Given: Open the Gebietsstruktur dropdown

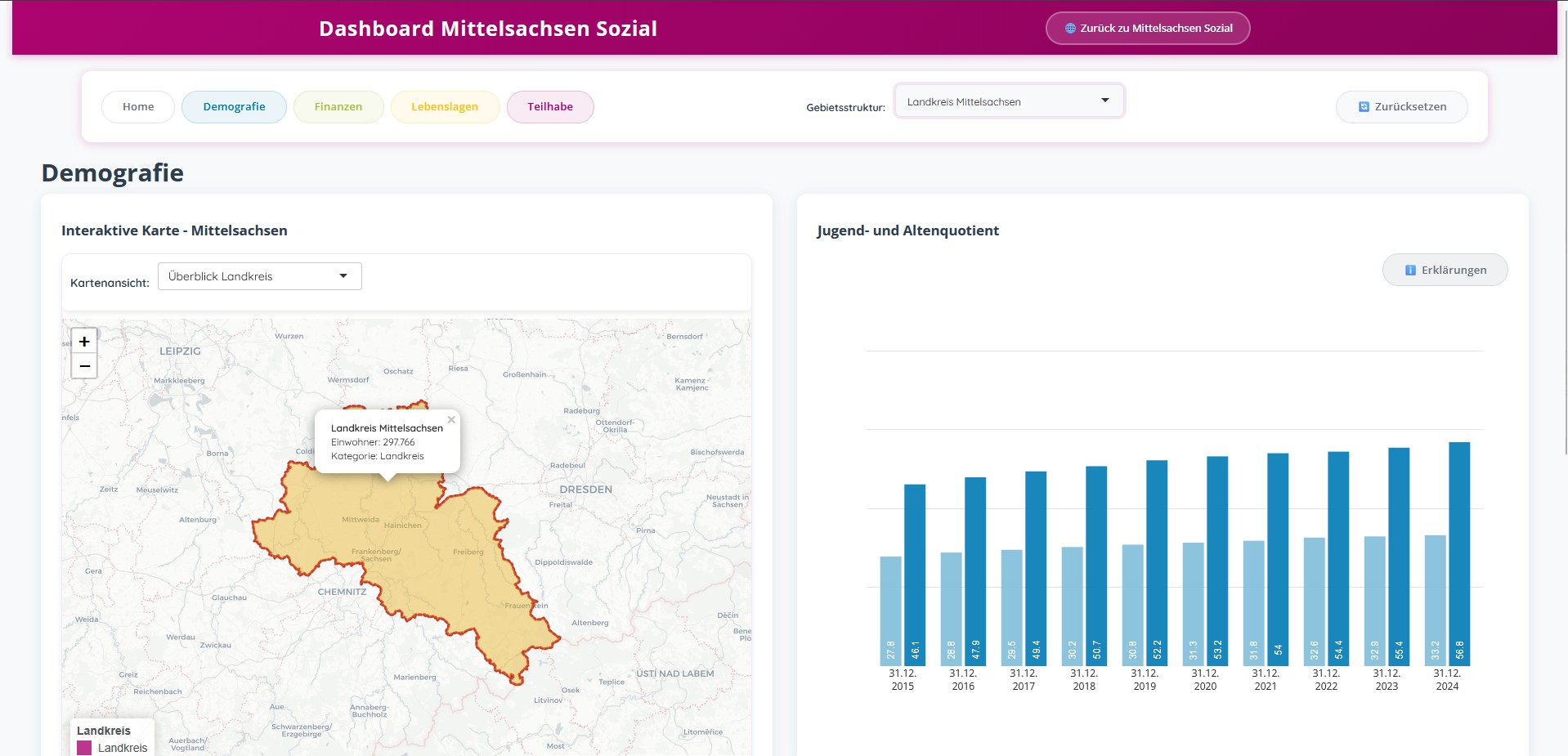Looking at the screenshot, I should [x=1008, y=101].
